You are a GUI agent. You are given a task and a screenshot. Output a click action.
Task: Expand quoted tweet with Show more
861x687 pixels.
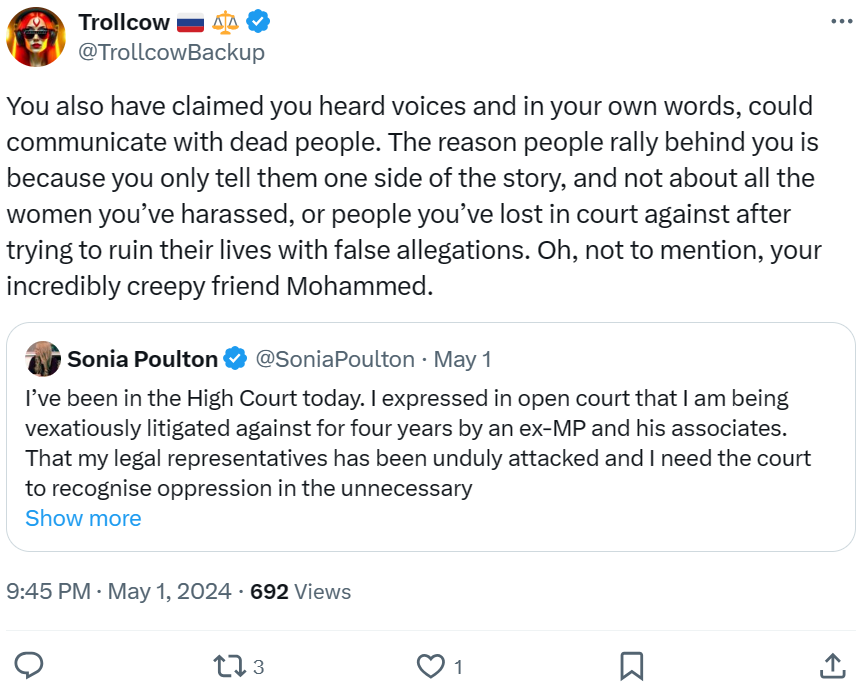pos(83,518)
